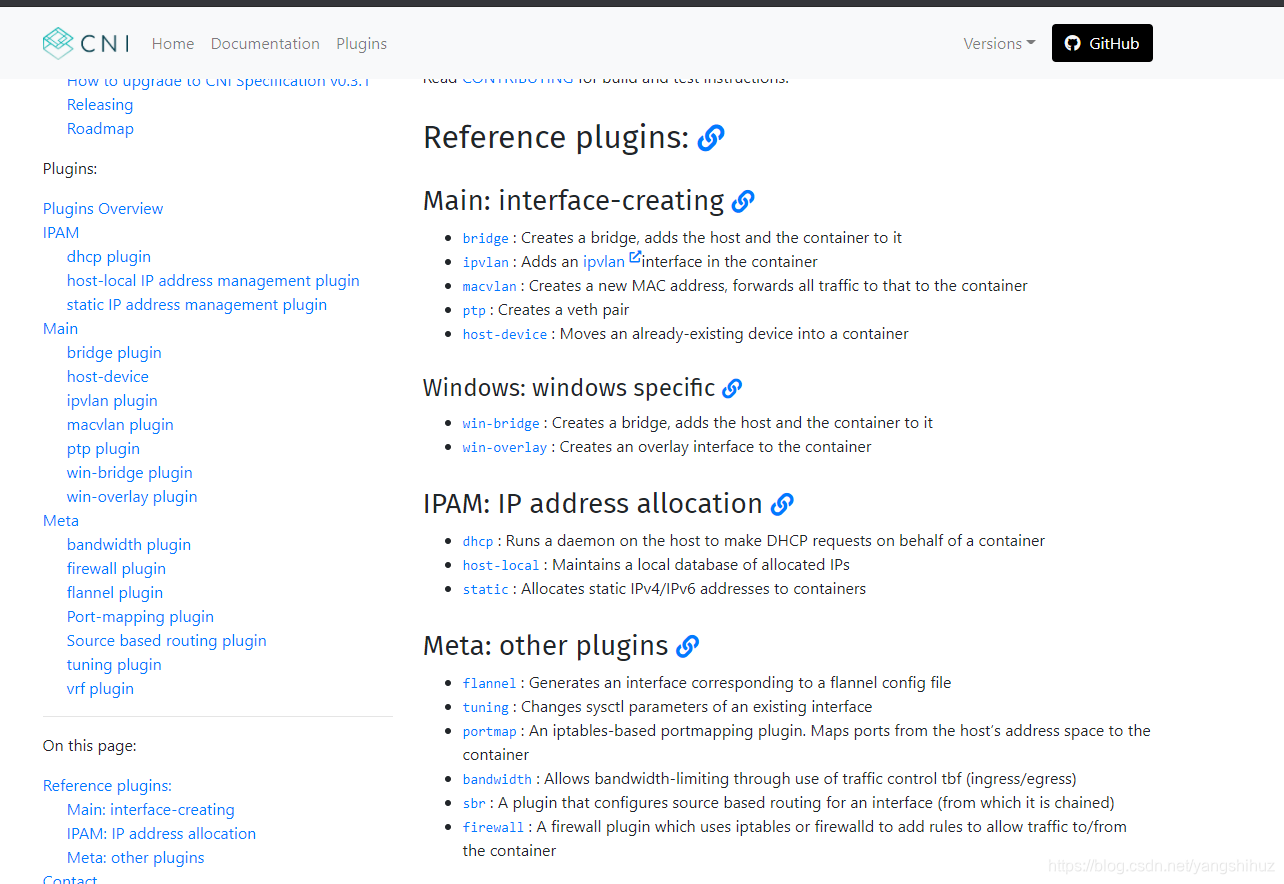Open Port-mapping plugin in the sidebar

(140, 616)
